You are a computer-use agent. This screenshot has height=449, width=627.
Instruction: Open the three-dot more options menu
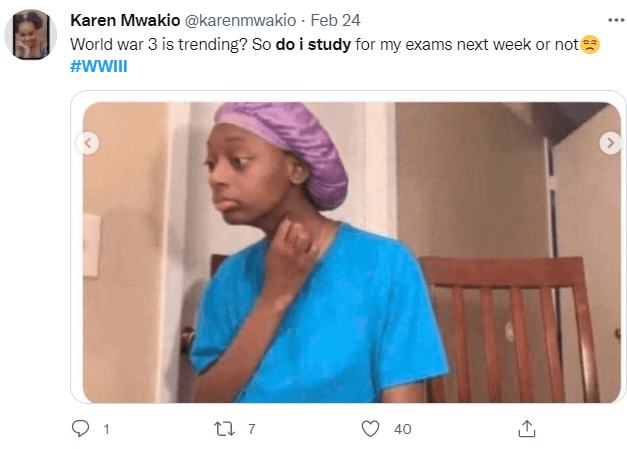coord(616,20)
